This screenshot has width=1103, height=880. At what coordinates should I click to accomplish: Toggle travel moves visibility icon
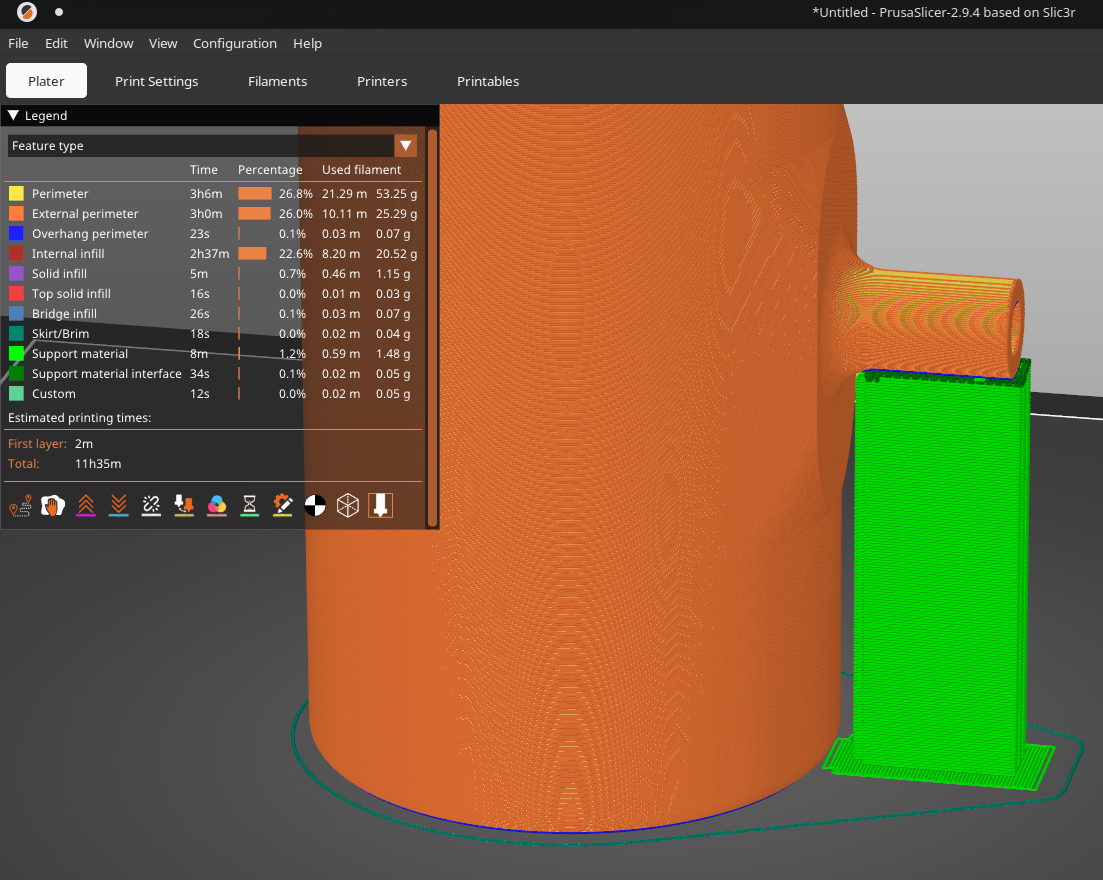point(19,506)
